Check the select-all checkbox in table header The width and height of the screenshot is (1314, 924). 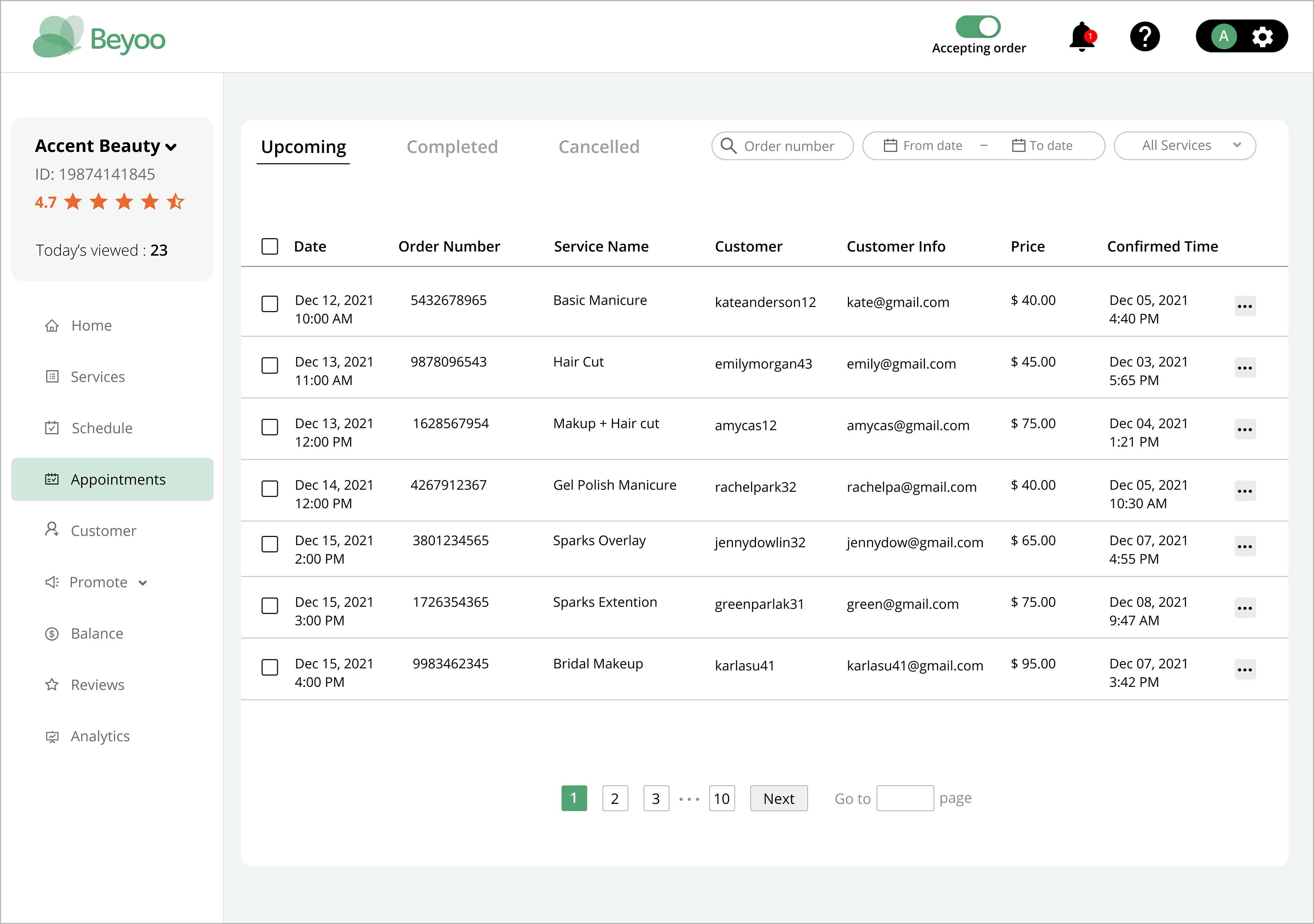270,246
